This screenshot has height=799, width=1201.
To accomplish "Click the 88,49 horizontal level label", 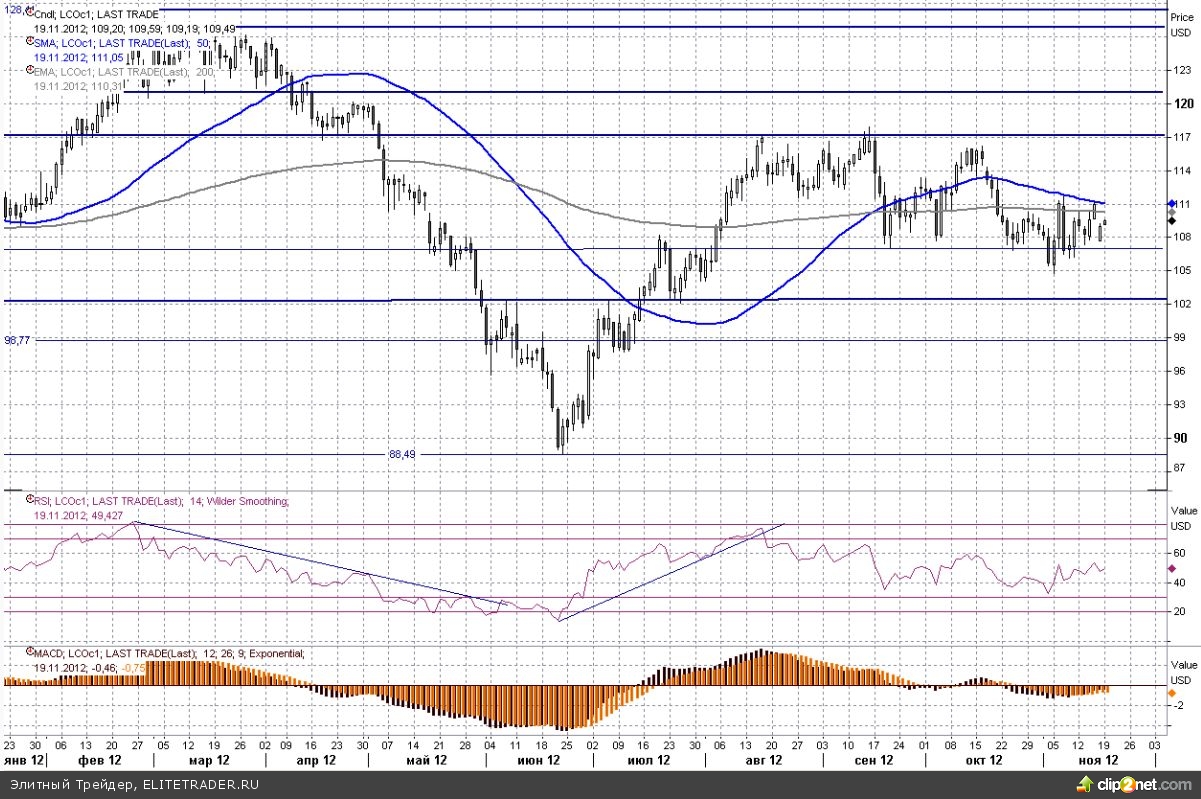I will 401,454.
